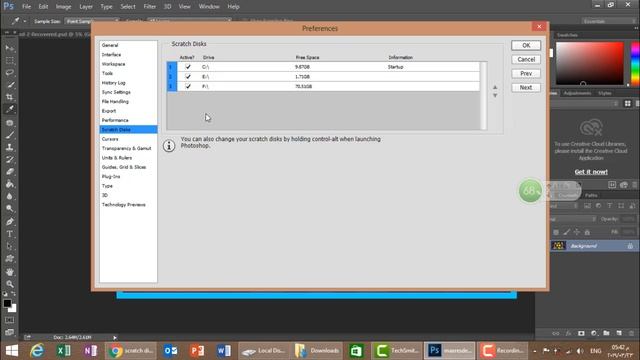This screenshot has height=360, width=640.
Task: Click the Create new group folder icon
Action: 606,333
